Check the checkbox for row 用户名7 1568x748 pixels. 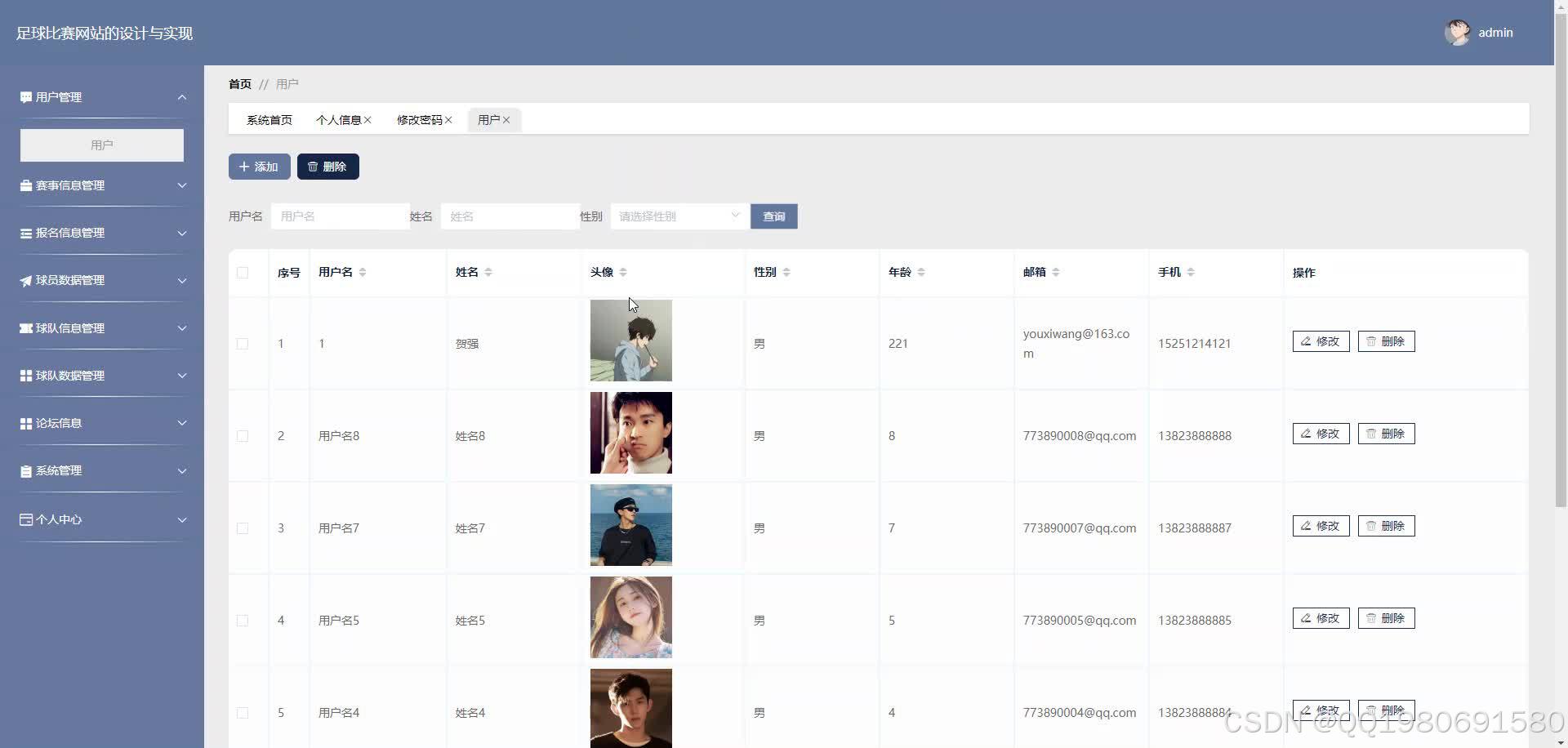243,528
